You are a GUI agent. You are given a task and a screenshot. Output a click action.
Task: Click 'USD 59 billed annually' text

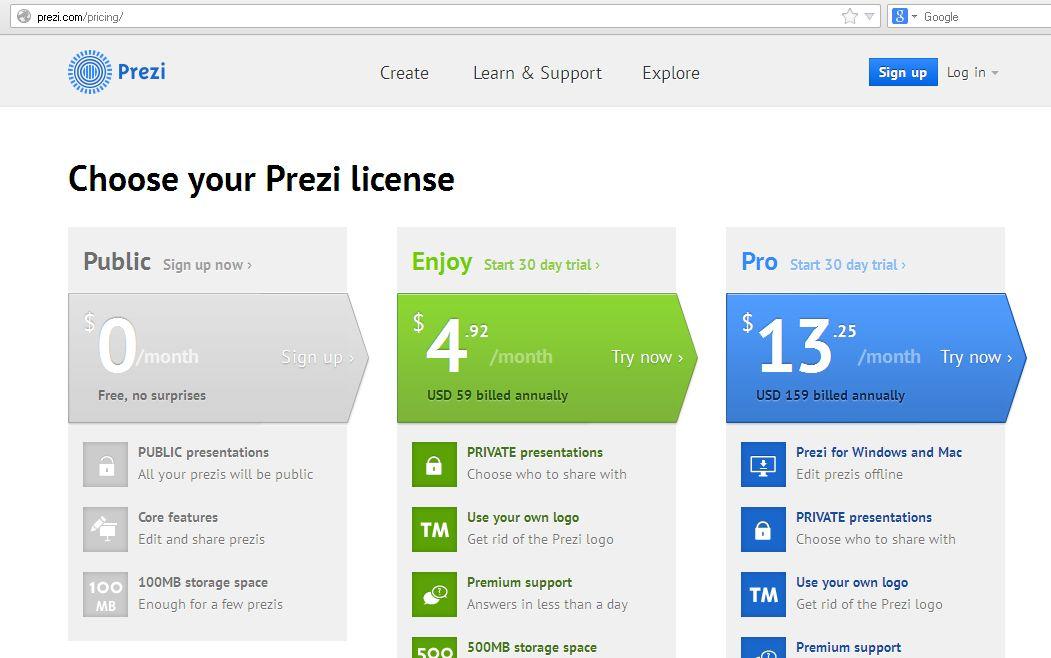[x=497, y=395]
